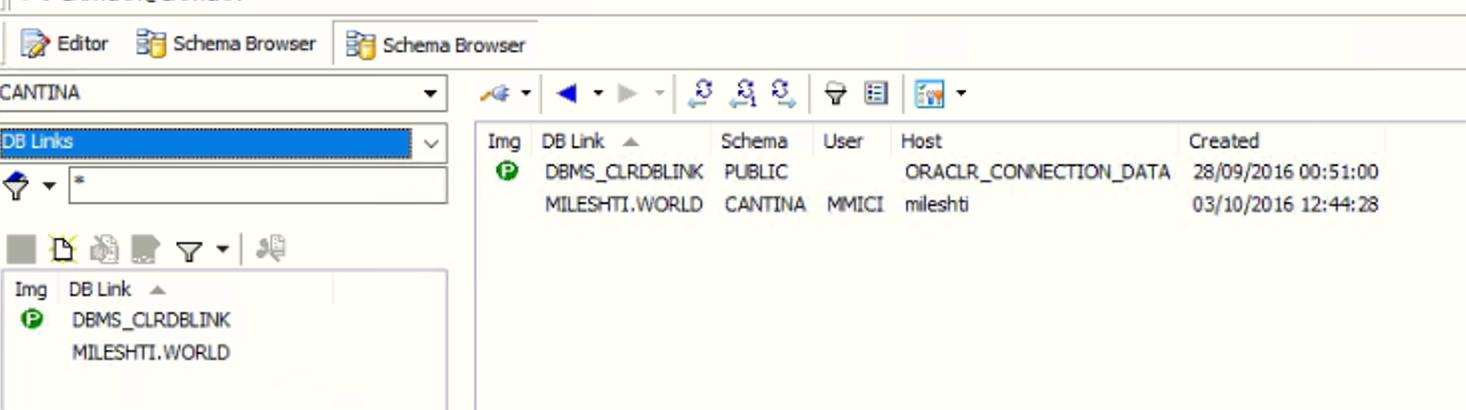Sort right grid by Img column header
The height and width of the screenshot is (410, 1466).
point(505,141)
